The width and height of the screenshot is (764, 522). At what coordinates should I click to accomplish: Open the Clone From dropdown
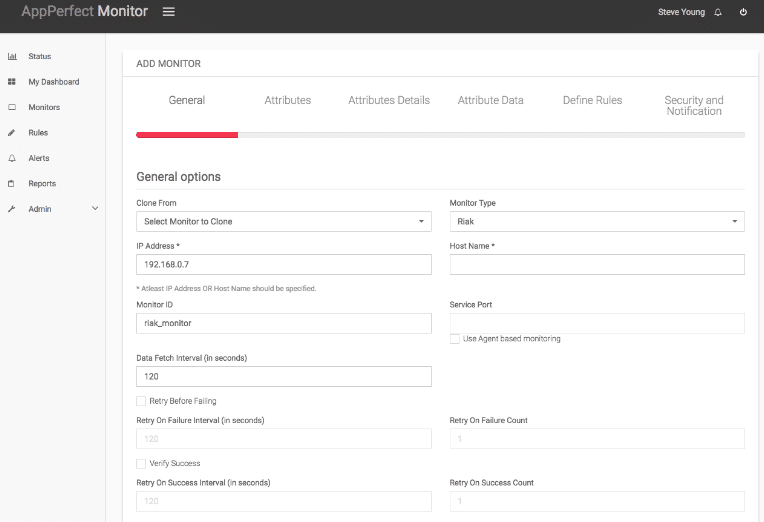point(284,221)
